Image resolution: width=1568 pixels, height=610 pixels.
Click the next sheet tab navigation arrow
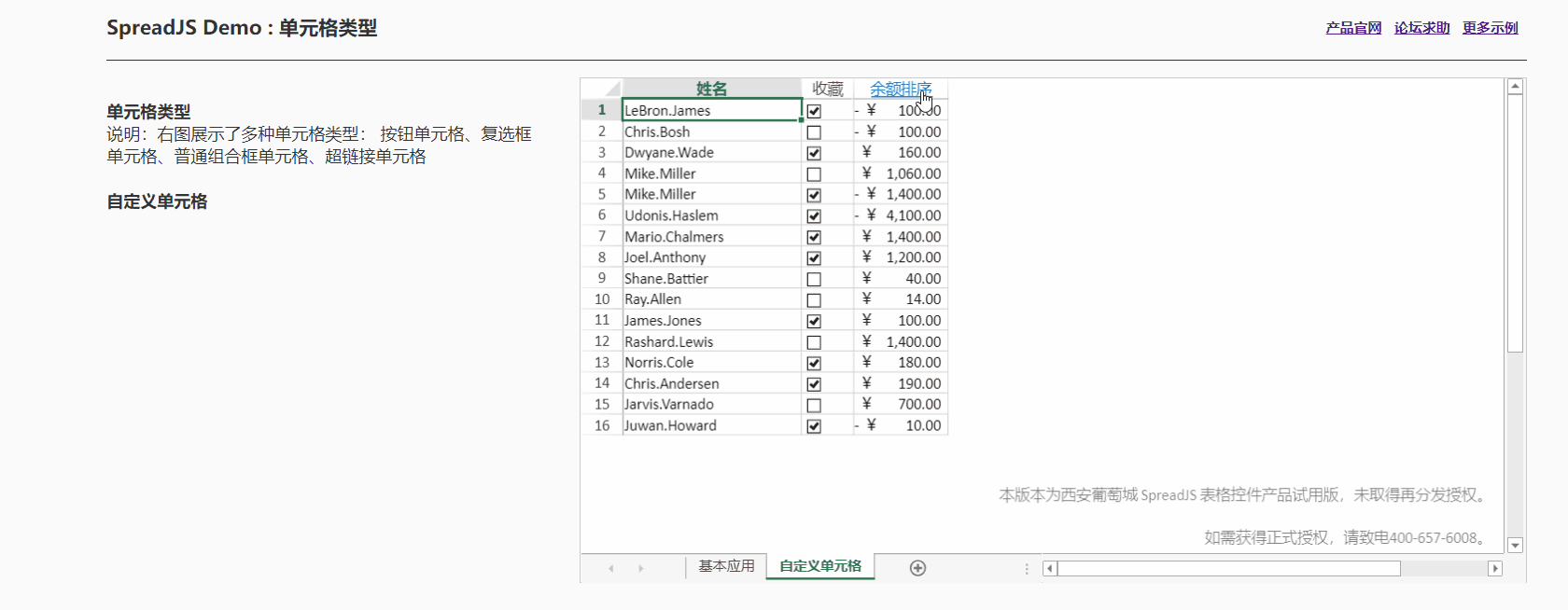click(641, 568)
